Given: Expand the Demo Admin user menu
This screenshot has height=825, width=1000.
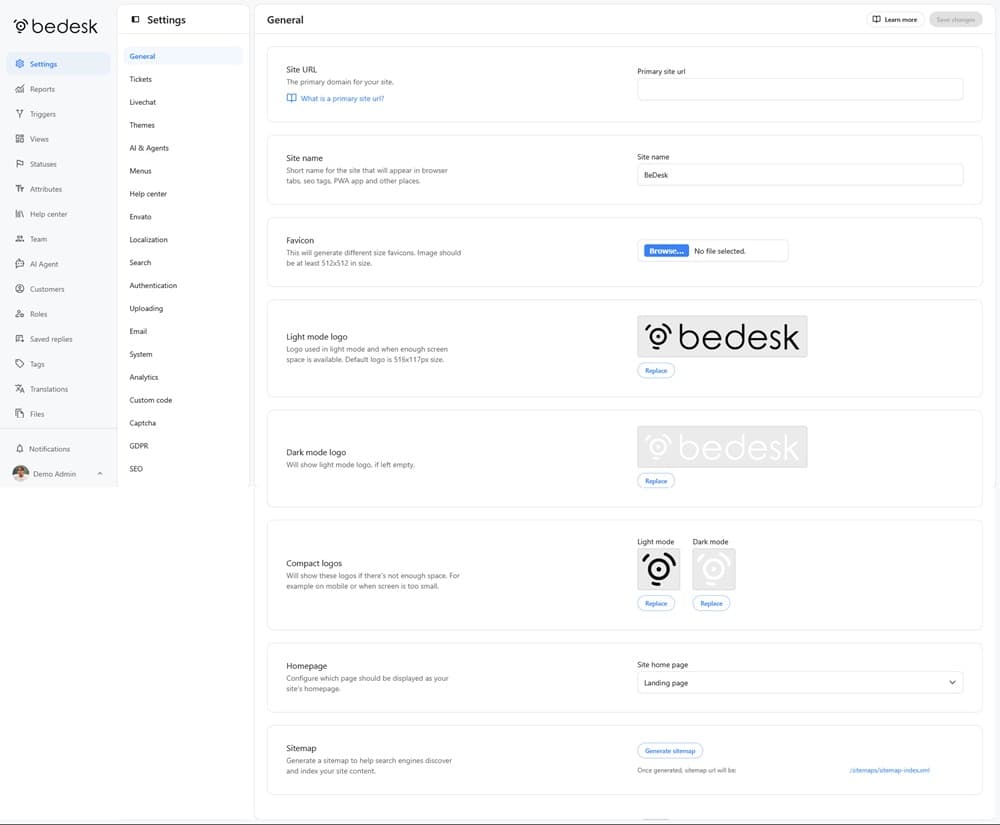Looking at the screenshot, I should 99,474.
